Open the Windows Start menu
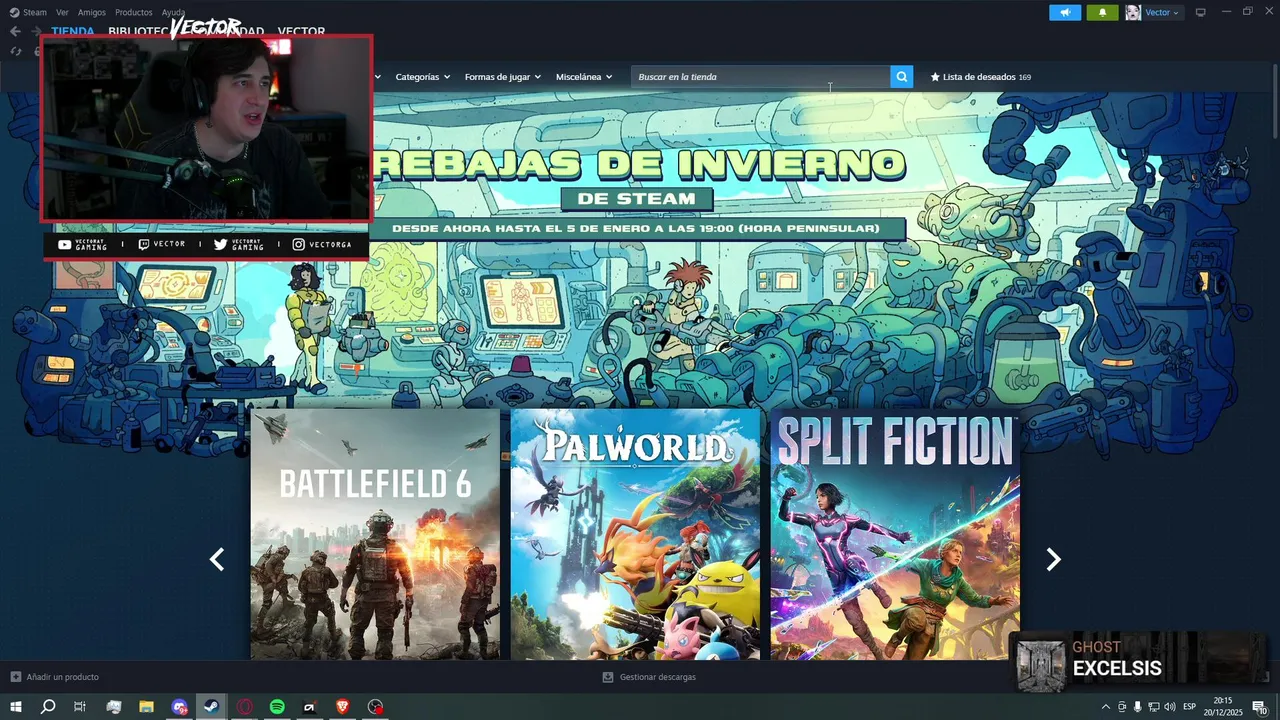Screen dimensions: 1280x720 (16, 707)
